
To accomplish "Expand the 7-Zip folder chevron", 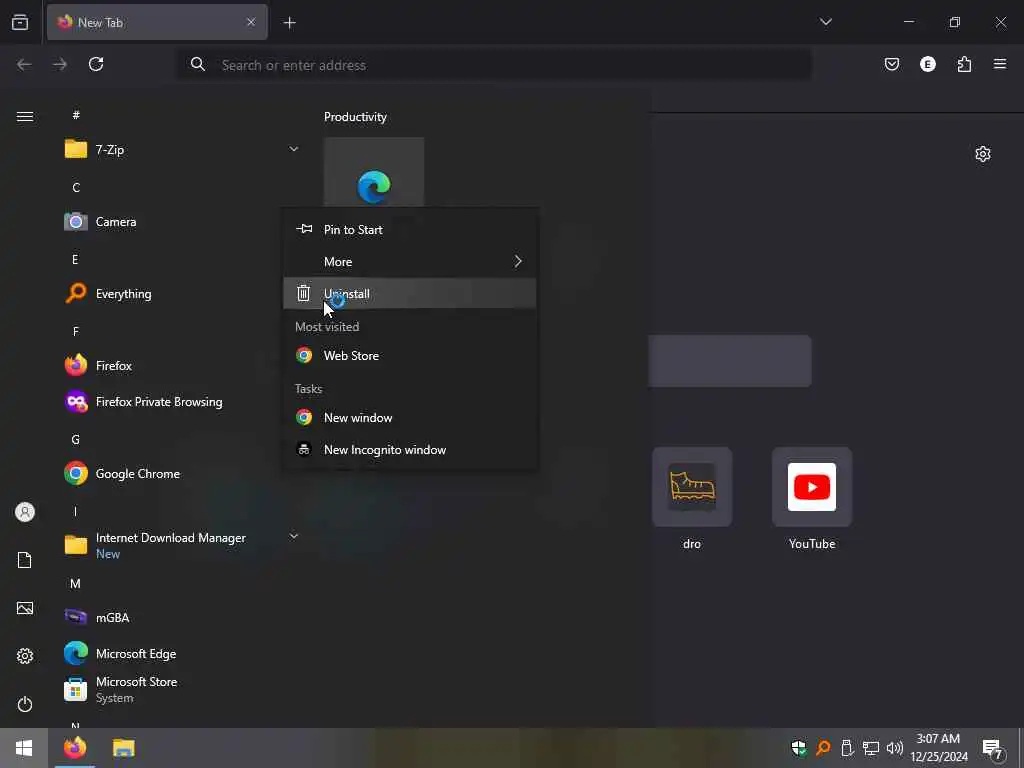I will pyautogui.click(x=294, y=150).
